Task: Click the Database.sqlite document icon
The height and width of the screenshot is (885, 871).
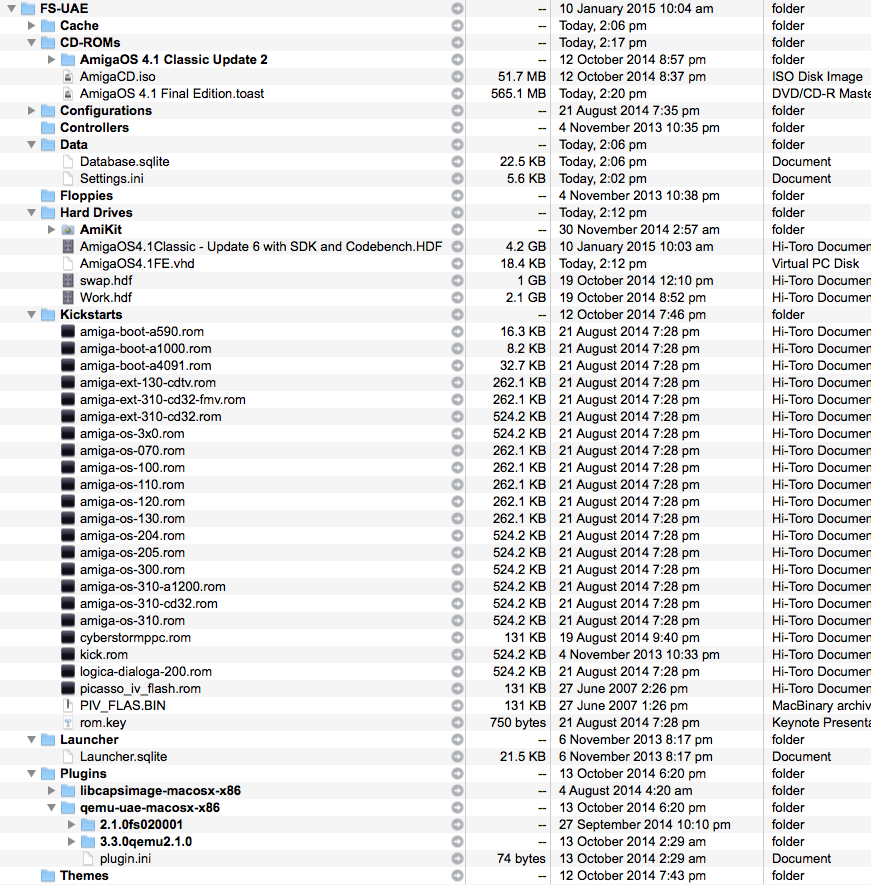Action: click(x=68, y=161)
